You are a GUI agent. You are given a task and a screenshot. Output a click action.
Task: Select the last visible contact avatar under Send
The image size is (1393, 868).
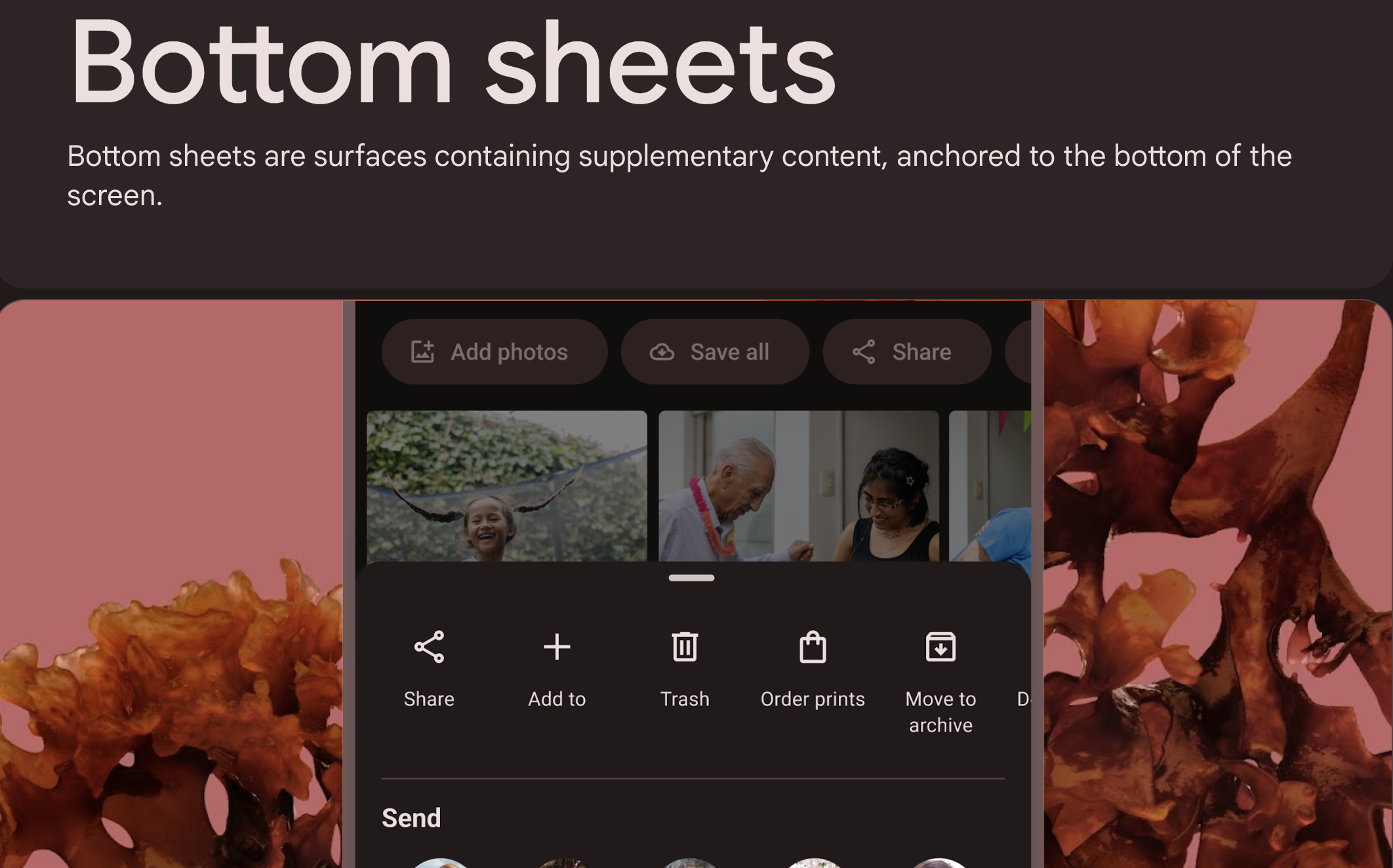tap(938, 863)
